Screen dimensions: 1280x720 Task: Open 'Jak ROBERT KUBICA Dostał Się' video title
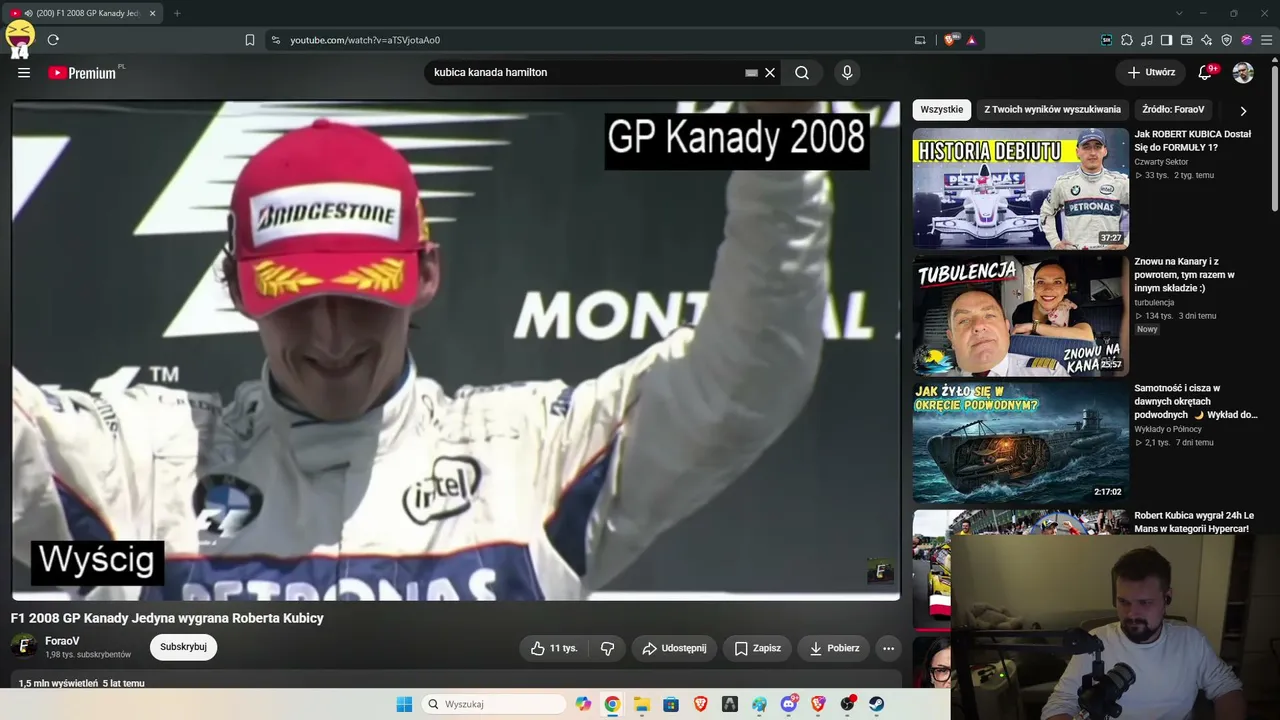click(x=1193, y=140)
